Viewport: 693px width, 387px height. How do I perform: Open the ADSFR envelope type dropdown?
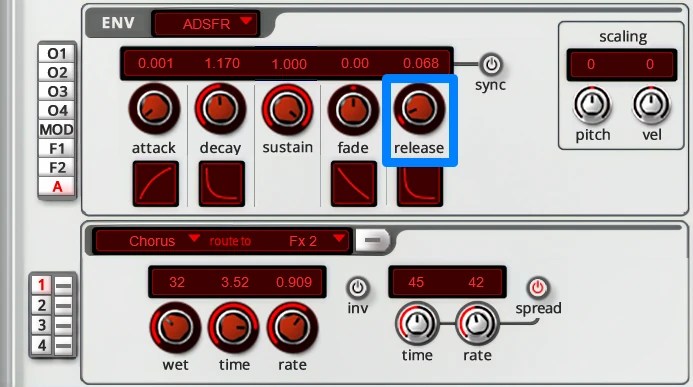[x=206, y=23]
